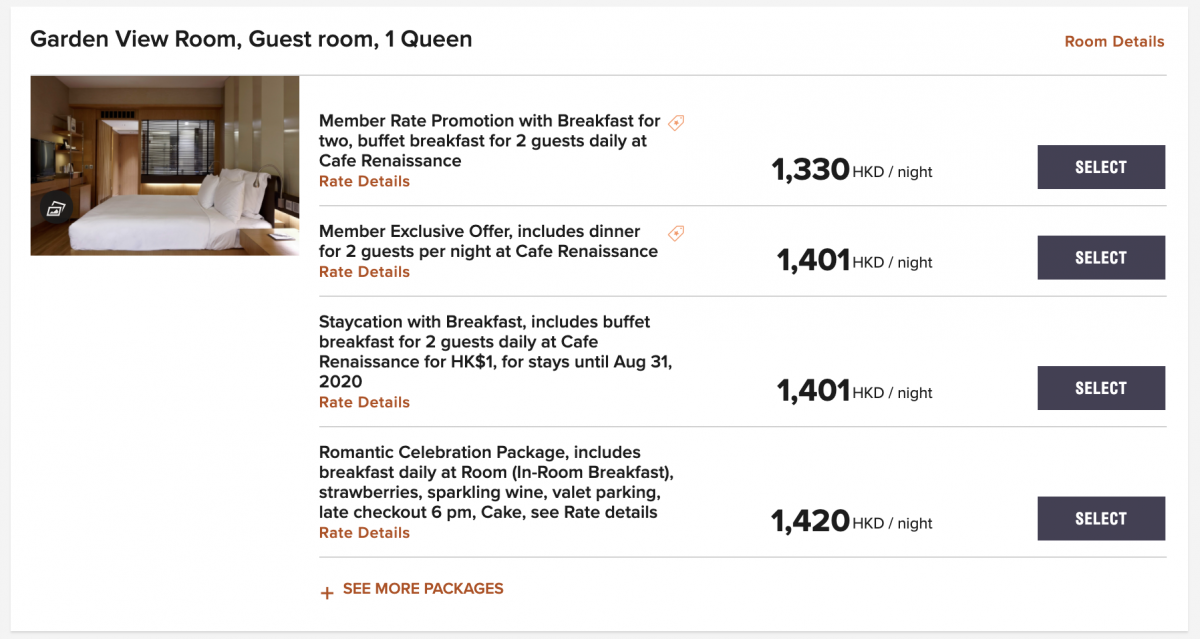This screenshot has height=639, width=1200.
Task: Select the Member Exclusive Offer dinner rate
Action: pos(1101,258)
